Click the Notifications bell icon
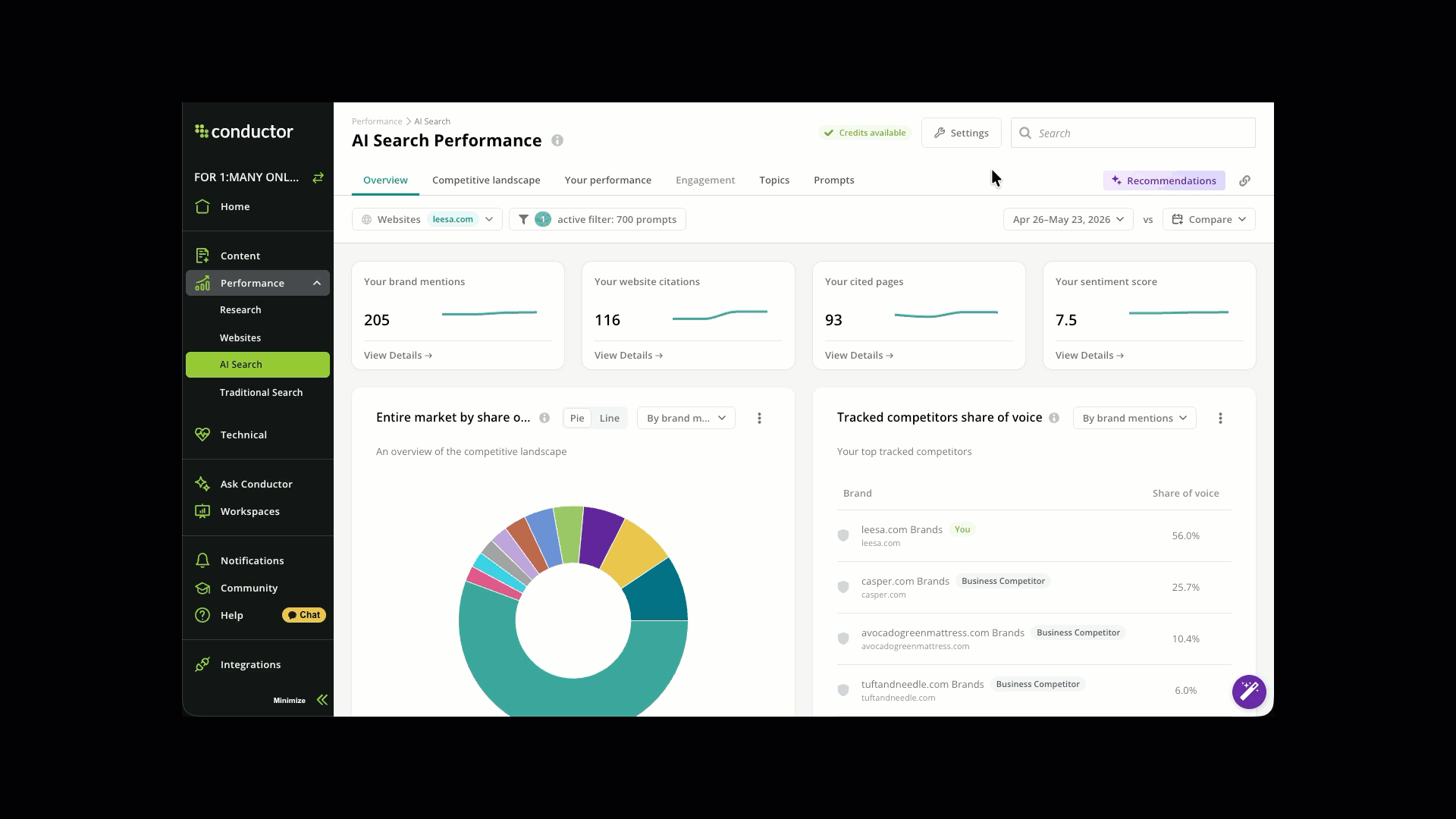Screen dimensions: 1456x819 202,560
